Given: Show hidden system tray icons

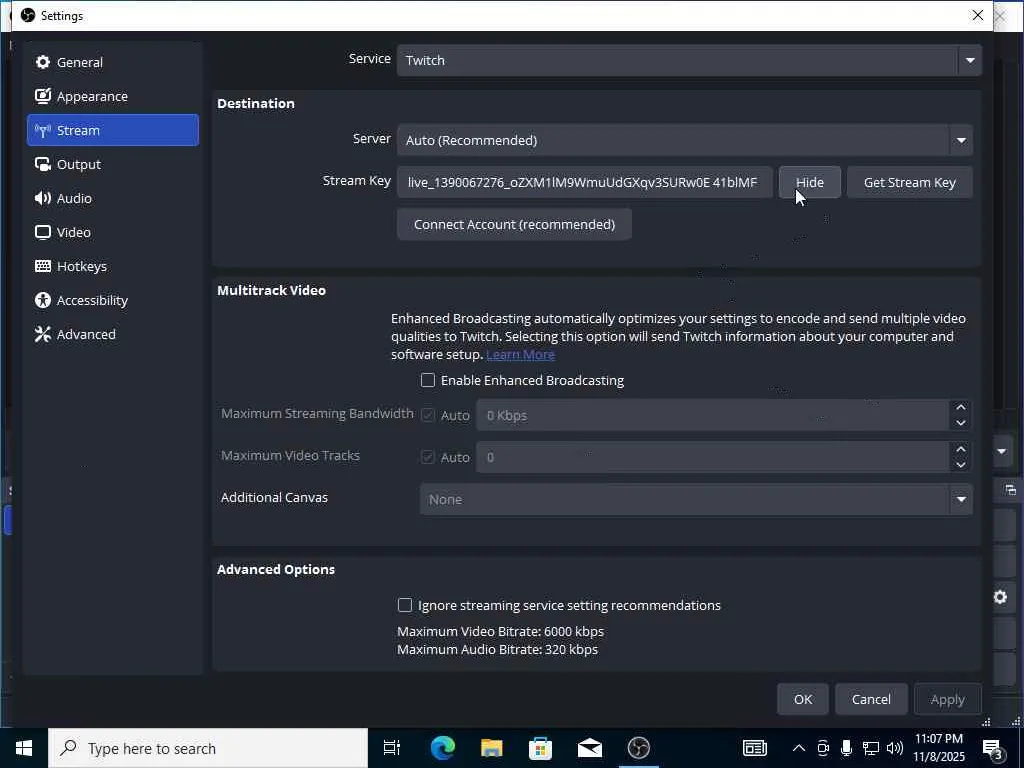Looking at the screenshot, I should (x=799, y=748).
